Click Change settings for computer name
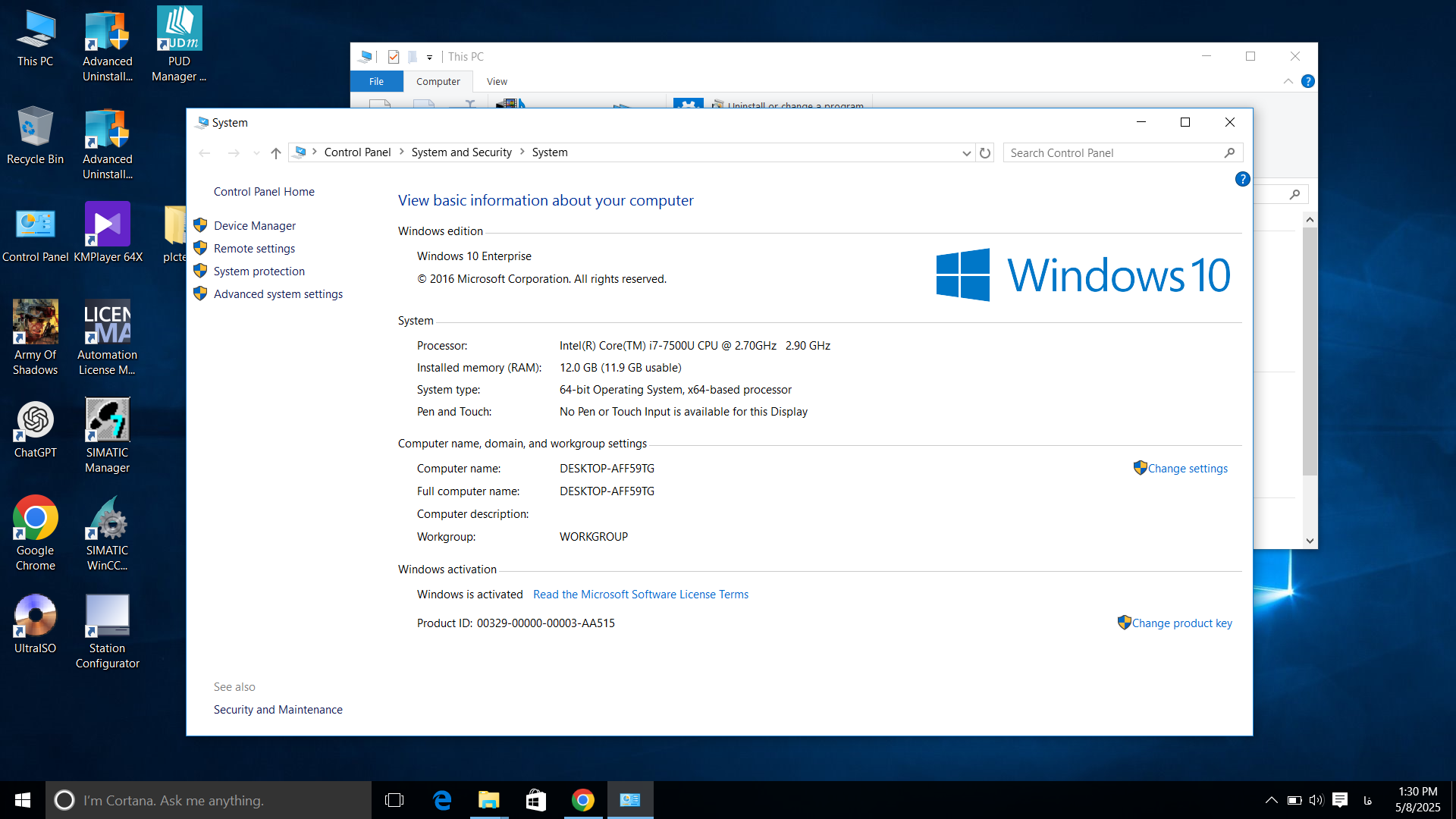 (1188, 469)
